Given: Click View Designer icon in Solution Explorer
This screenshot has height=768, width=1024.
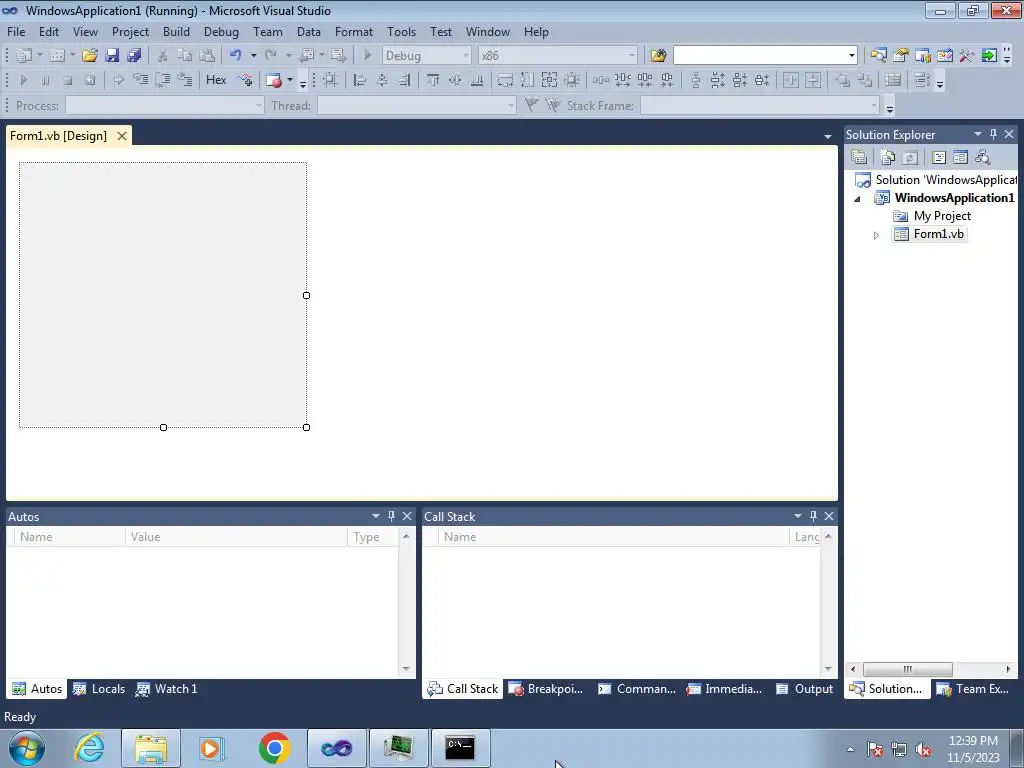Looking at the screenshot, I should tap(960, 157).
